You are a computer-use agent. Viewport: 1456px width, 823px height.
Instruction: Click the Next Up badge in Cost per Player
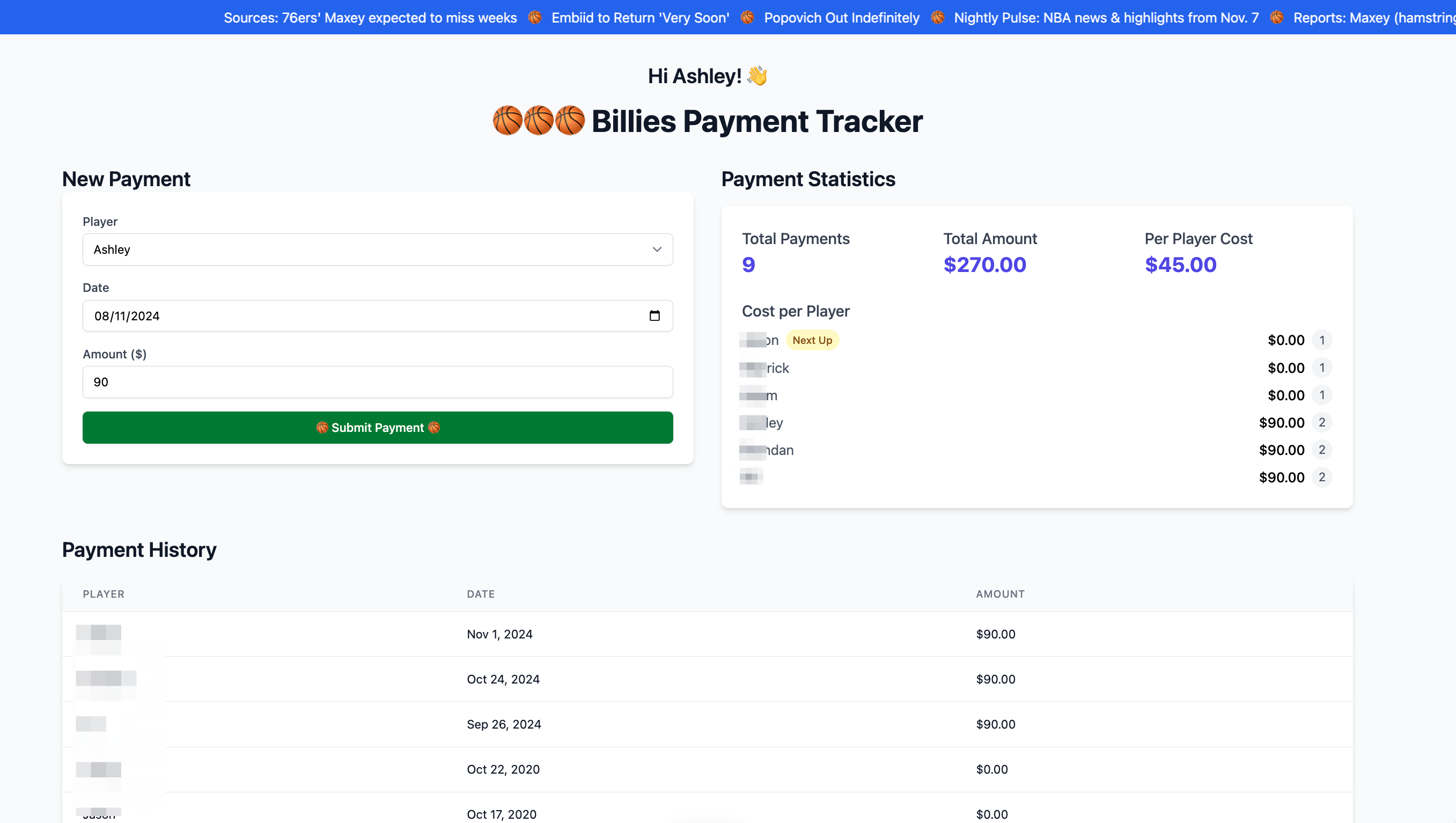(812, 340)
